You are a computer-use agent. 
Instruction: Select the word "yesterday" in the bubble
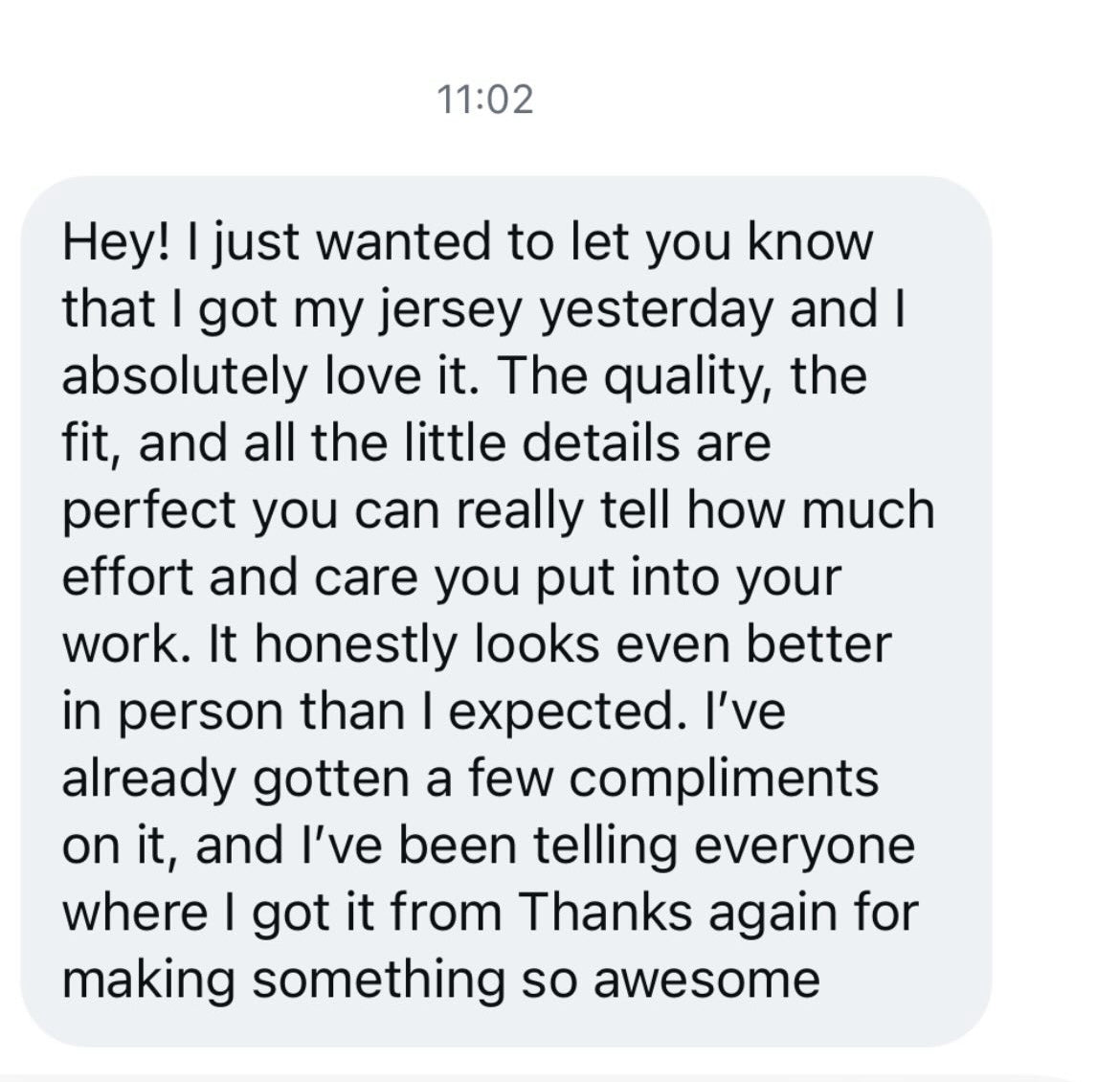(655, 309)
